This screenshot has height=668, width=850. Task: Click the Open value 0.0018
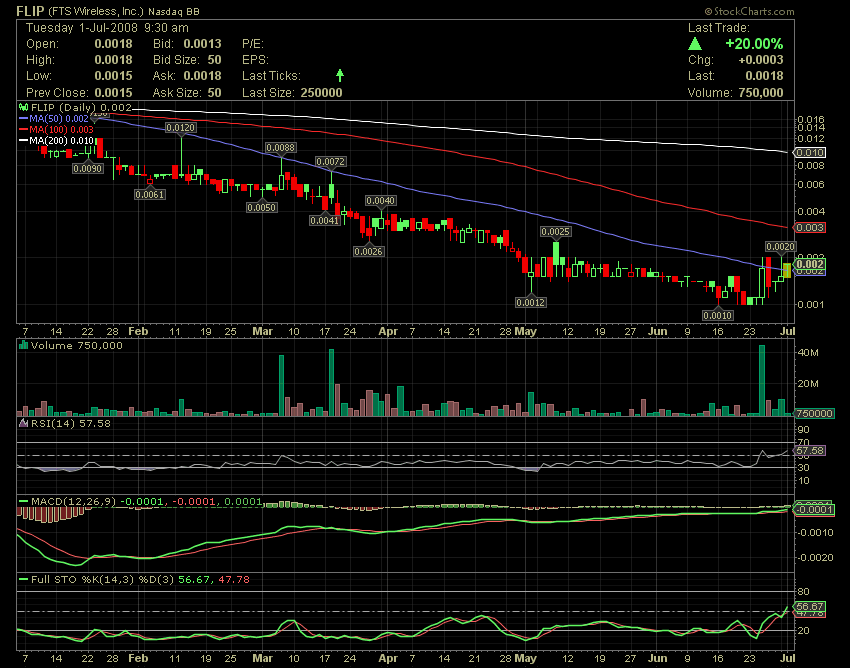[x=113, y=44]
